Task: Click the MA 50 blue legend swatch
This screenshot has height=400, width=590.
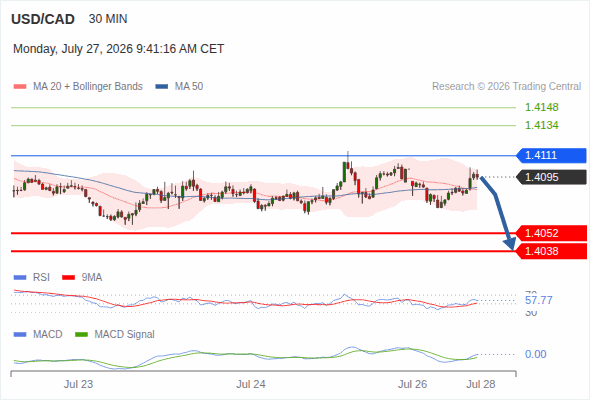Action: 162,87
